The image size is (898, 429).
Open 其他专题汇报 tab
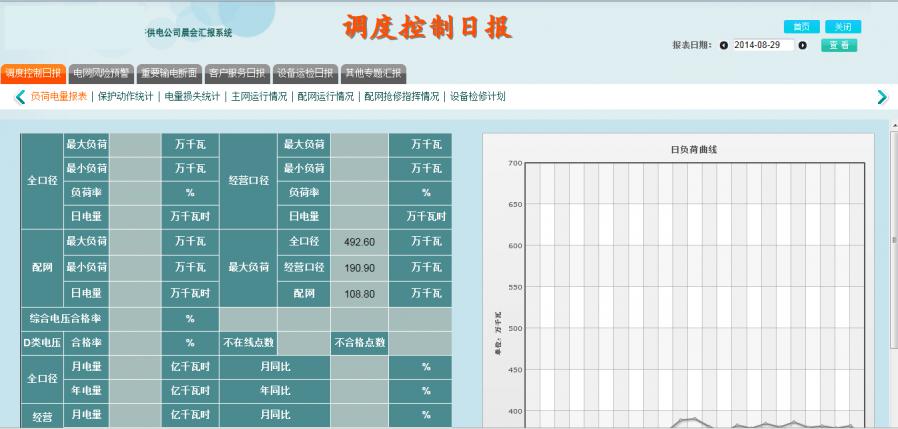tap(373, 73)
